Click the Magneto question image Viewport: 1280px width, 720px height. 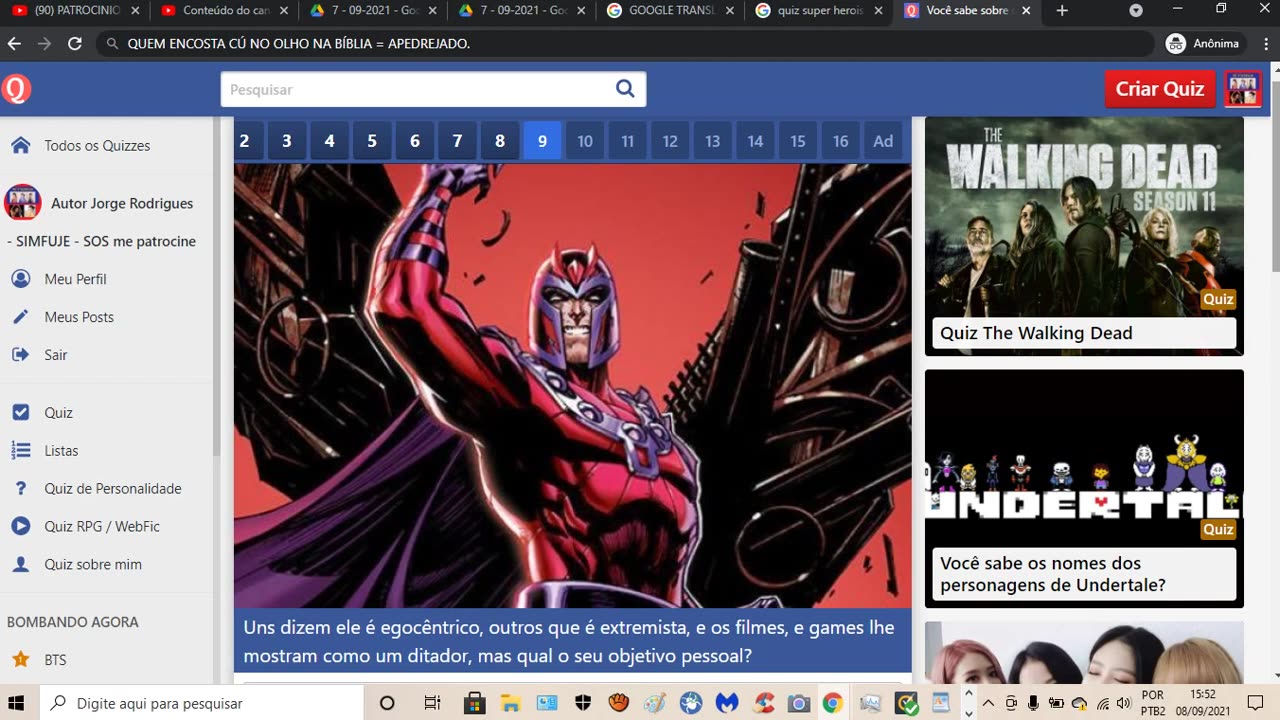click(x=573, y=386)
